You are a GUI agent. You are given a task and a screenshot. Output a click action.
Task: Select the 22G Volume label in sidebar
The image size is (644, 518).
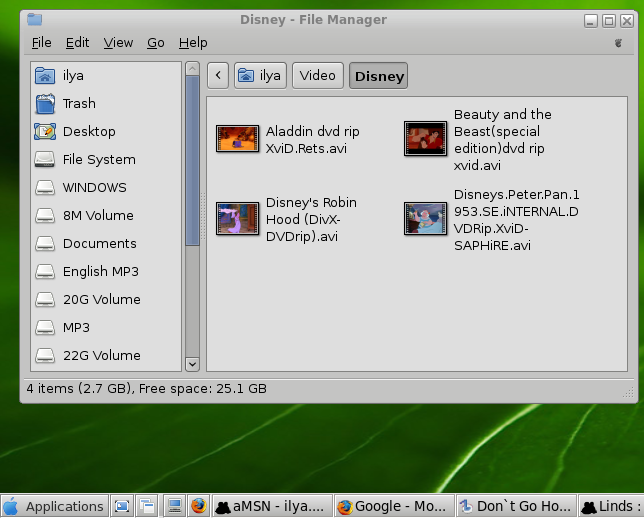(101, 355)
